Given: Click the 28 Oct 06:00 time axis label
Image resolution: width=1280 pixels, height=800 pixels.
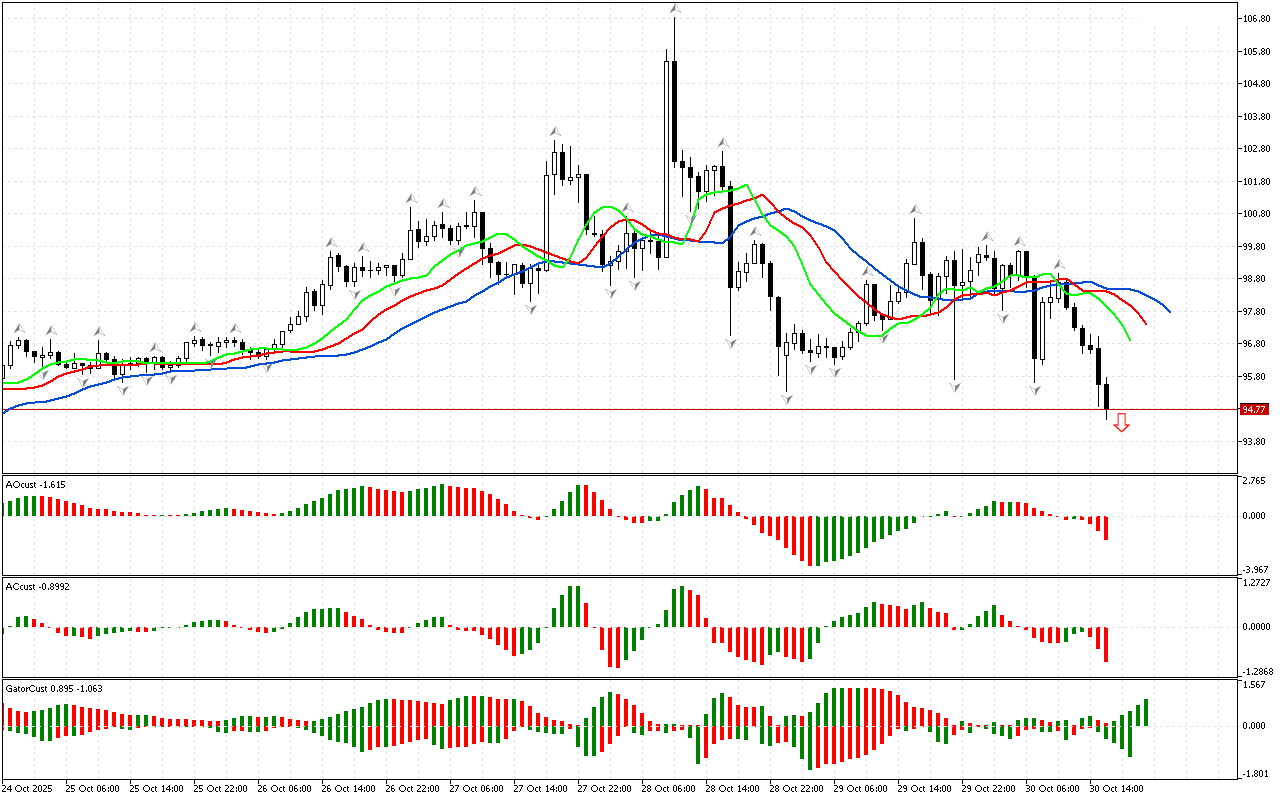Looking at the screenshot, I should [668, 788].
